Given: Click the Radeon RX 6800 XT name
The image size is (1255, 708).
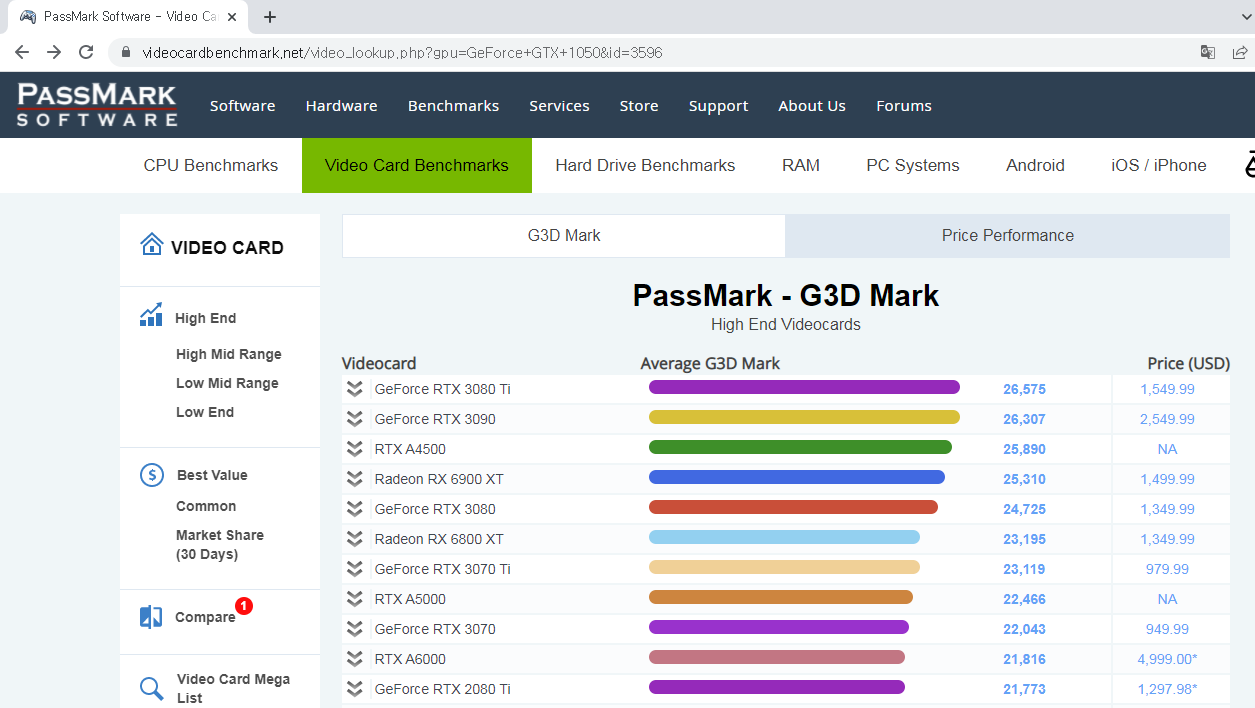Looking at the screenshot, I should point(439,539).
